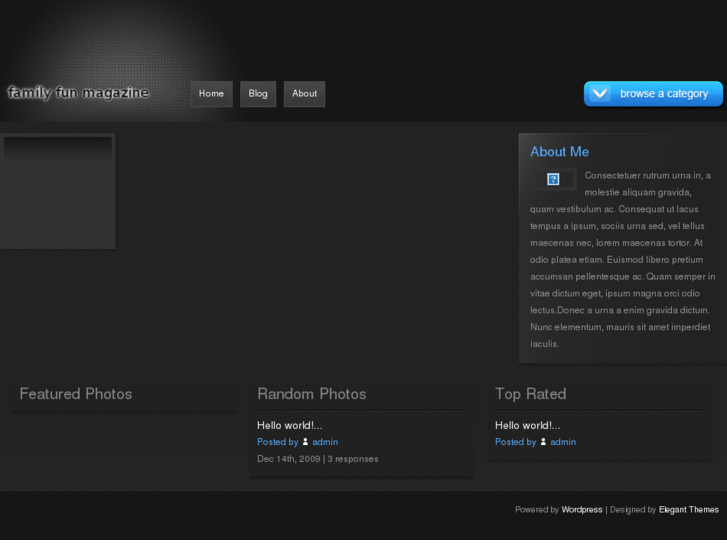Open the 3 responses link
The width and height of the screenshot is (727, 545).
click(x=353, y=459)
